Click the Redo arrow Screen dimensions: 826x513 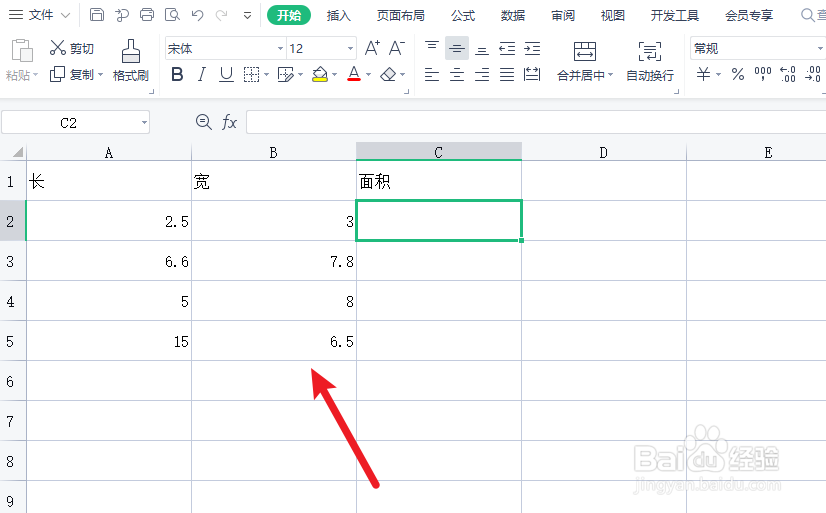pos(222,15)
